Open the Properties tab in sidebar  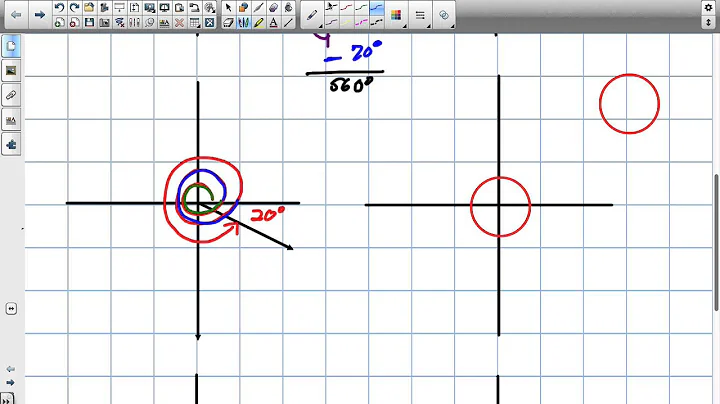coord(11,120)
